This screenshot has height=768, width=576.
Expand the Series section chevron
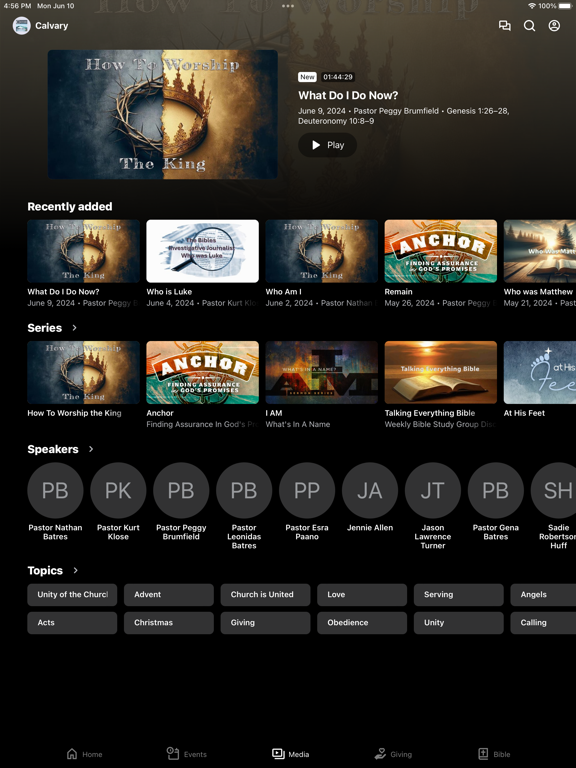click(x=74, y=328)
